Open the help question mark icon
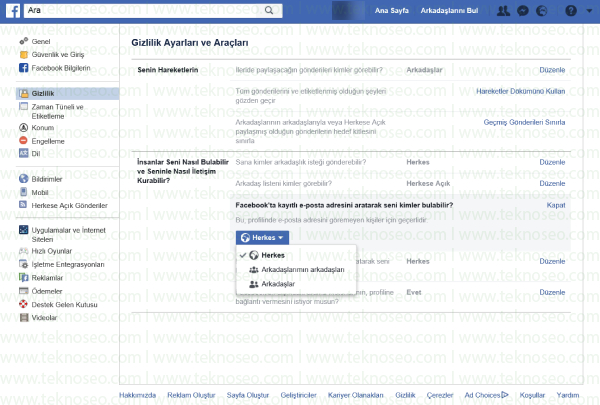 click(571, 11)
